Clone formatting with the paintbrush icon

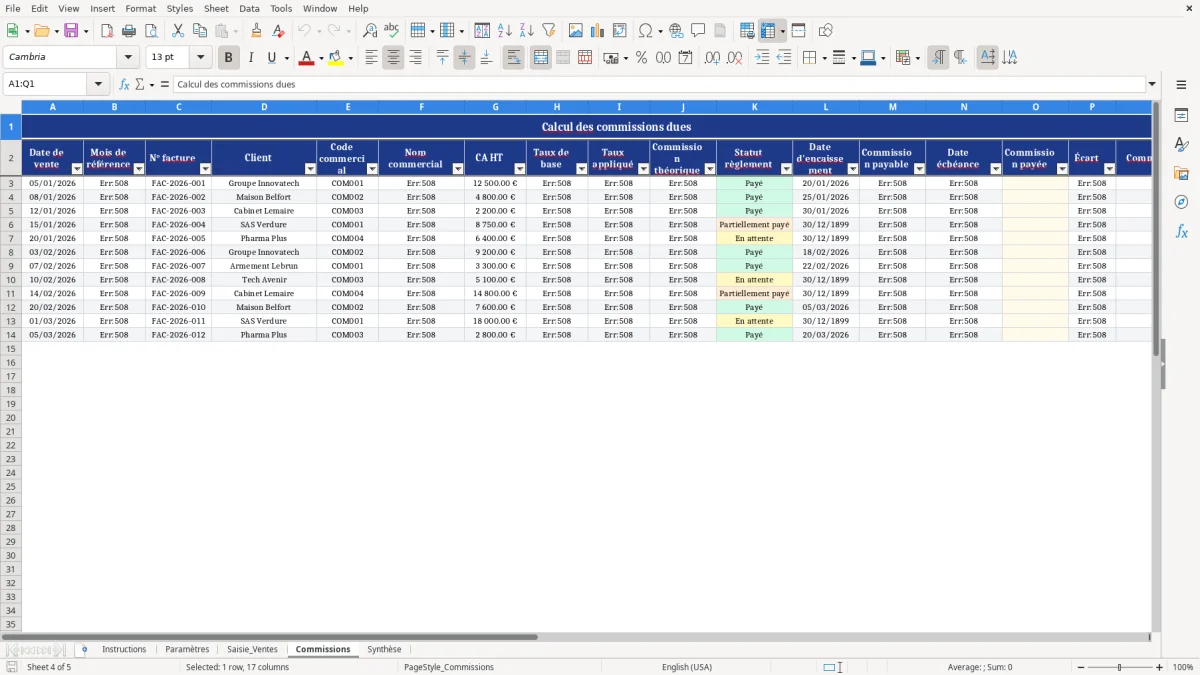tap(256, 31)
